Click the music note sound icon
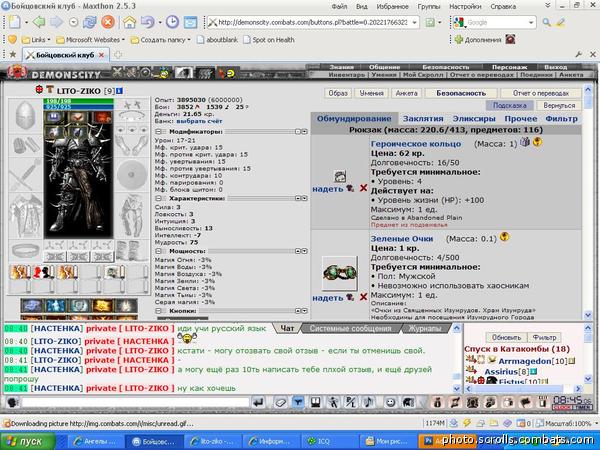600x450 pixels. [x=368, y=403]
